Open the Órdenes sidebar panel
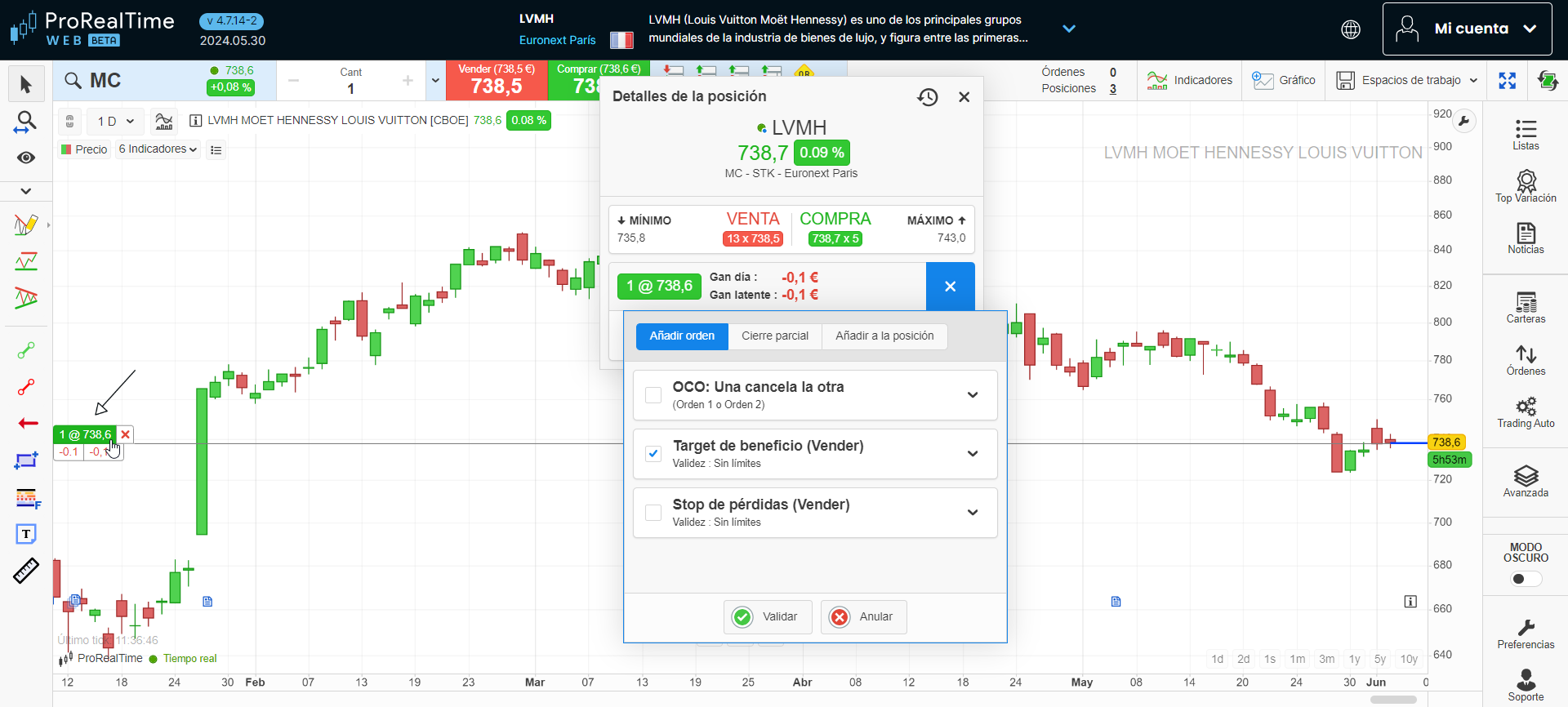This screenshot has width=1568, height=707. coord(1526,360)
